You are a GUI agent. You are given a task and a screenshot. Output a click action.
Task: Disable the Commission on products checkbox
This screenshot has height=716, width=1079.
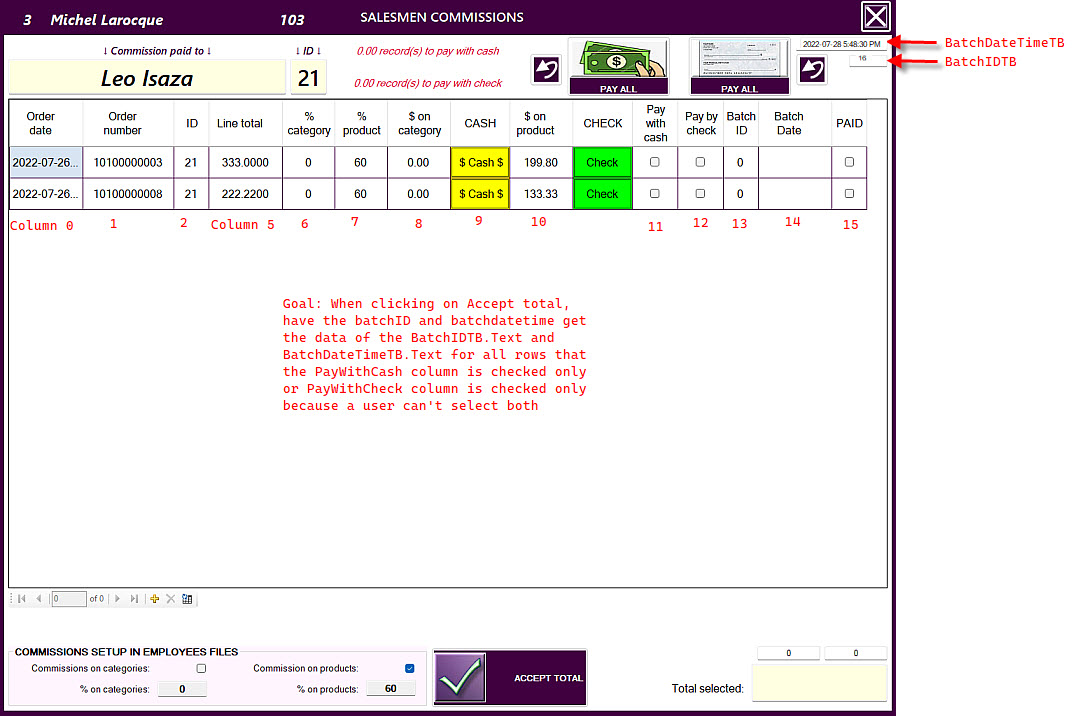point(409,668)
